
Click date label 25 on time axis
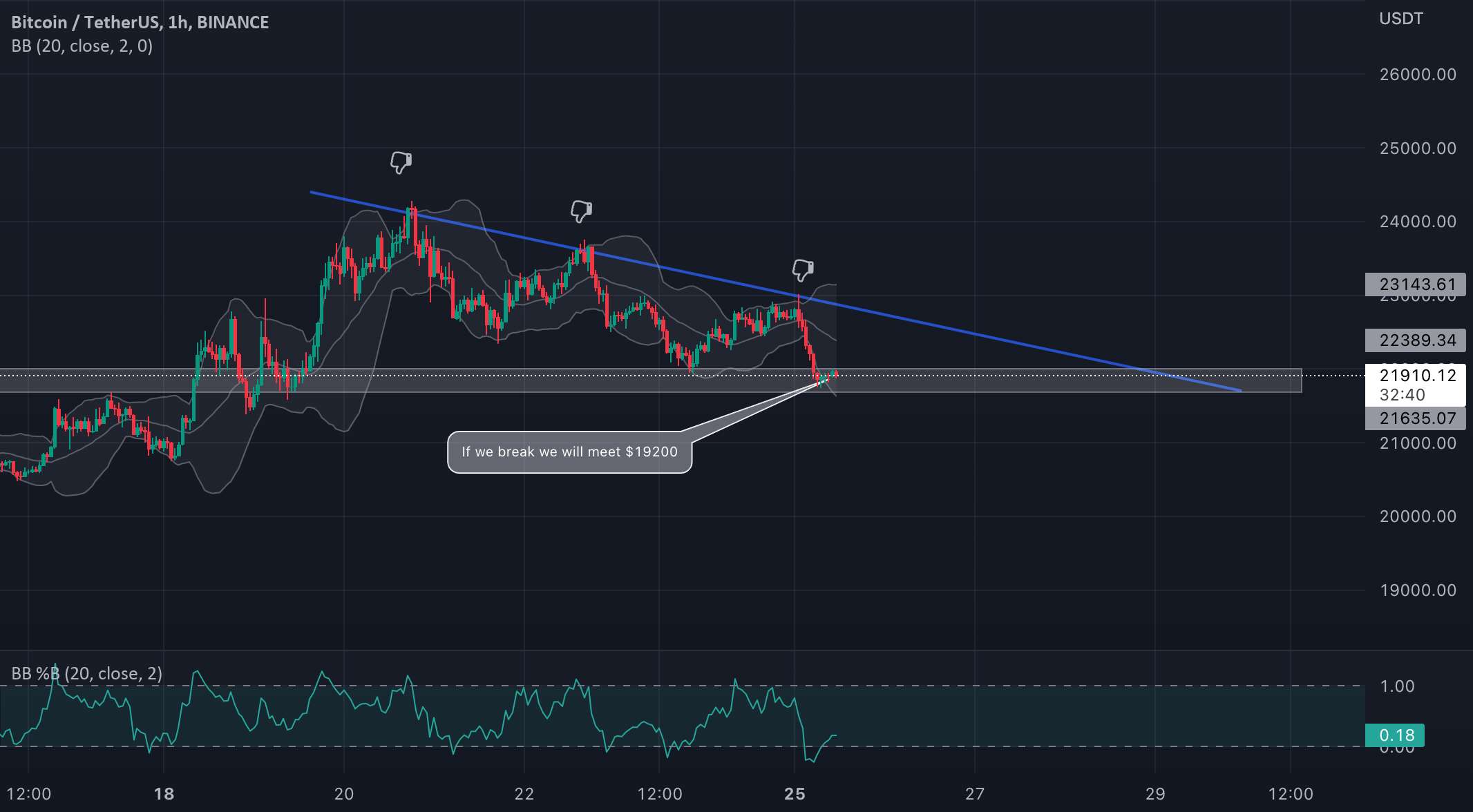click(795, 794)
